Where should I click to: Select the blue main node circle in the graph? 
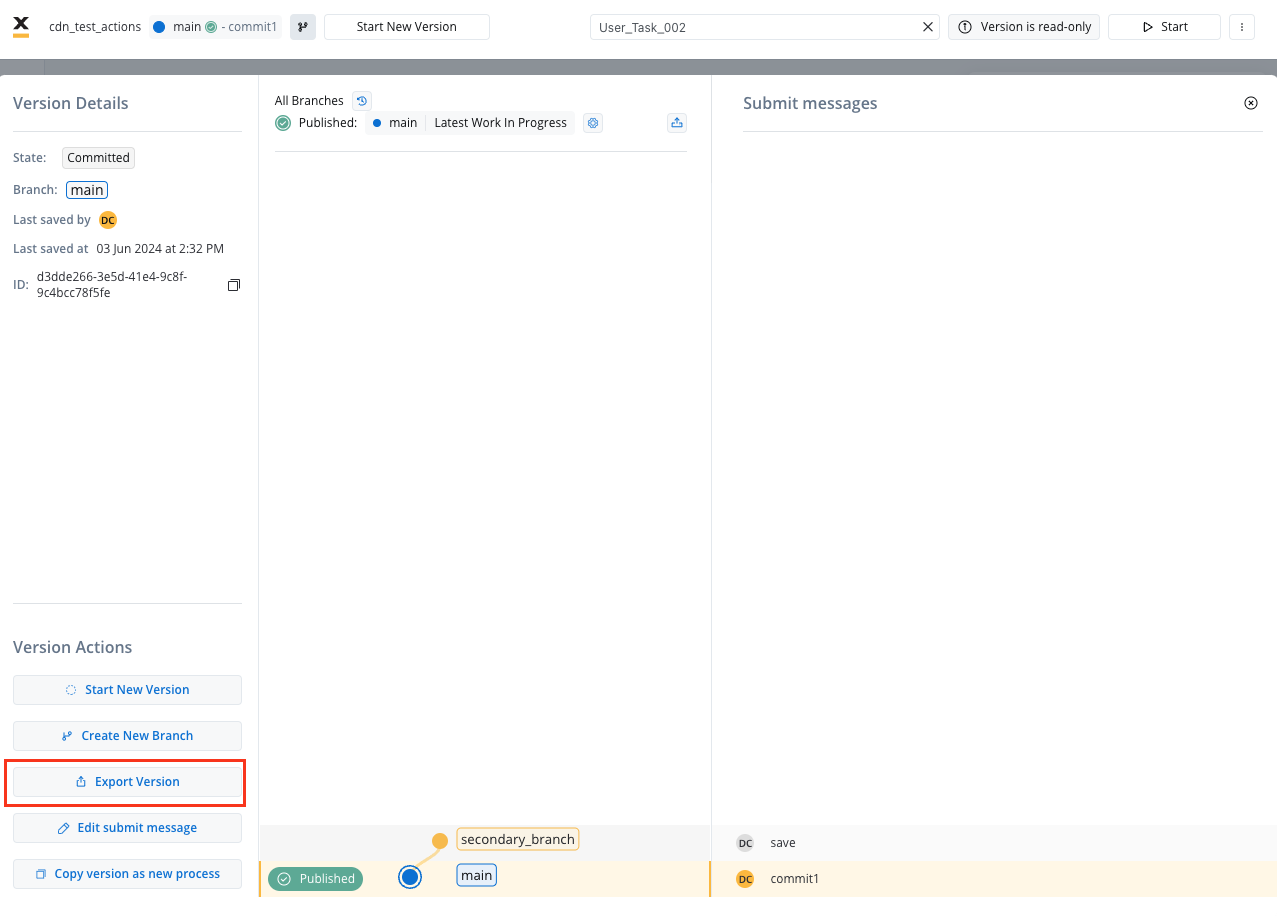pyautogui.click(x=409, y=877)
